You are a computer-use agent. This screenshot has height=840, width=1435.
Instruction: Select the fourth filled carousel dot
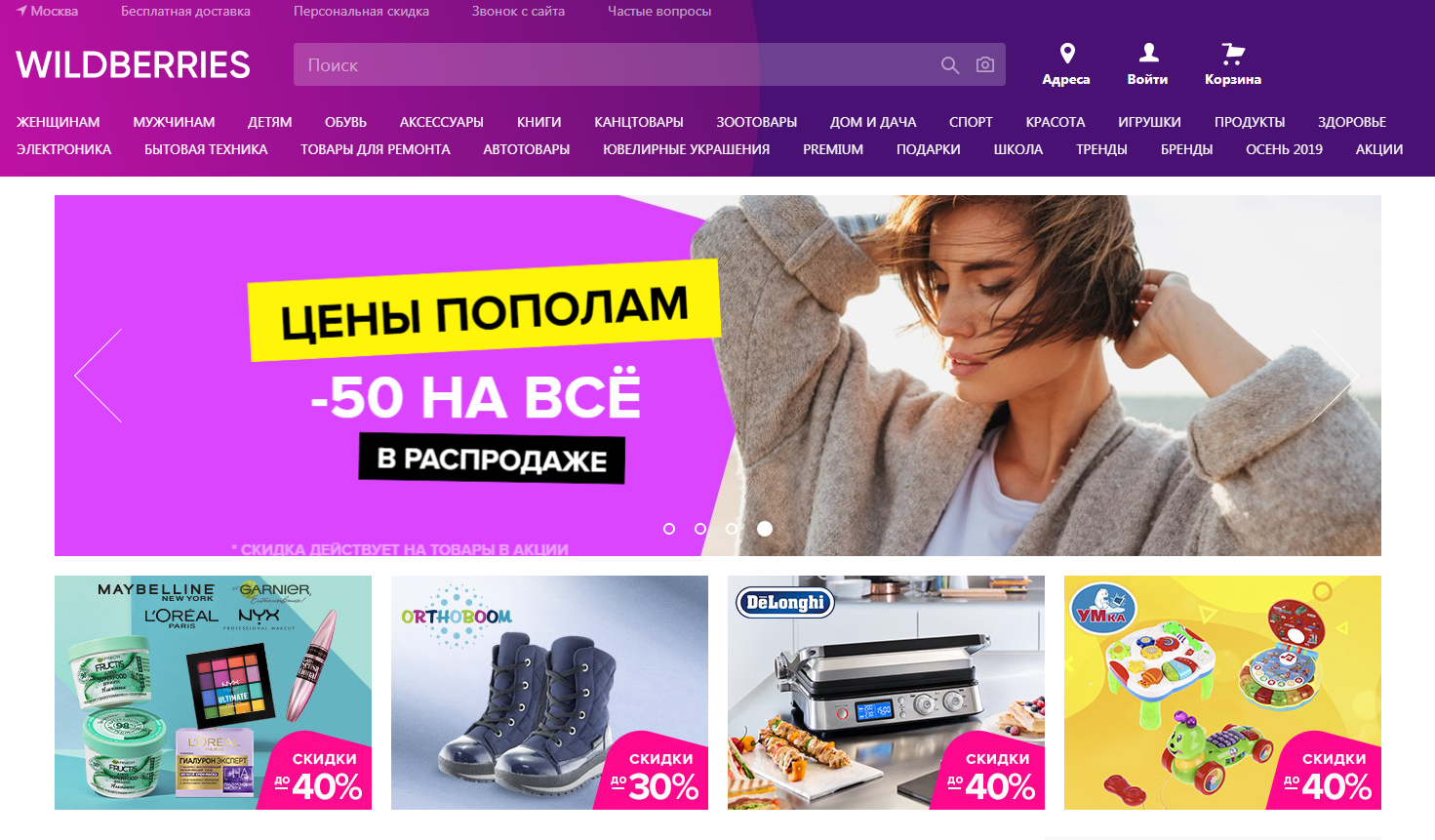point(765,529)
